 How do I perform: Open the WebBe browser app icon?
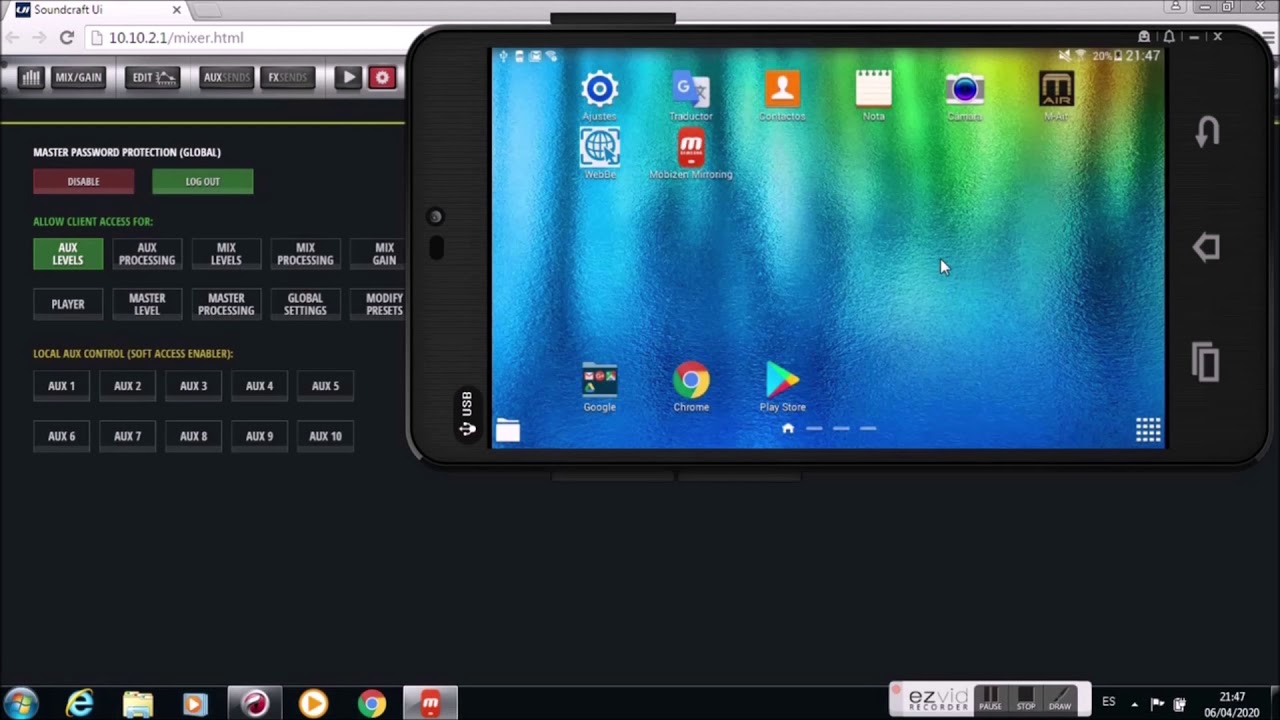pyautogui.click(x=600, y=154)
